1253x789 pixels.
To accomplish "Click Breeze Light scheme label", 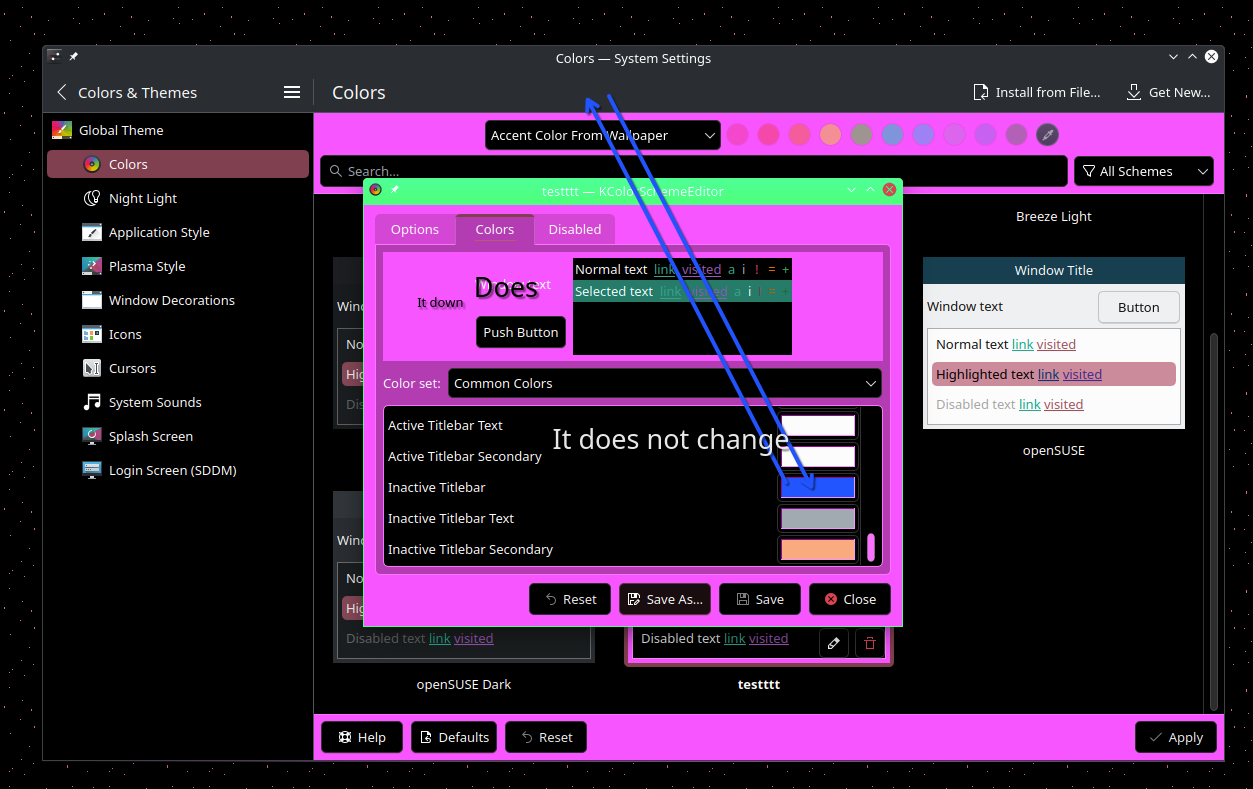I will (1054, 216).
